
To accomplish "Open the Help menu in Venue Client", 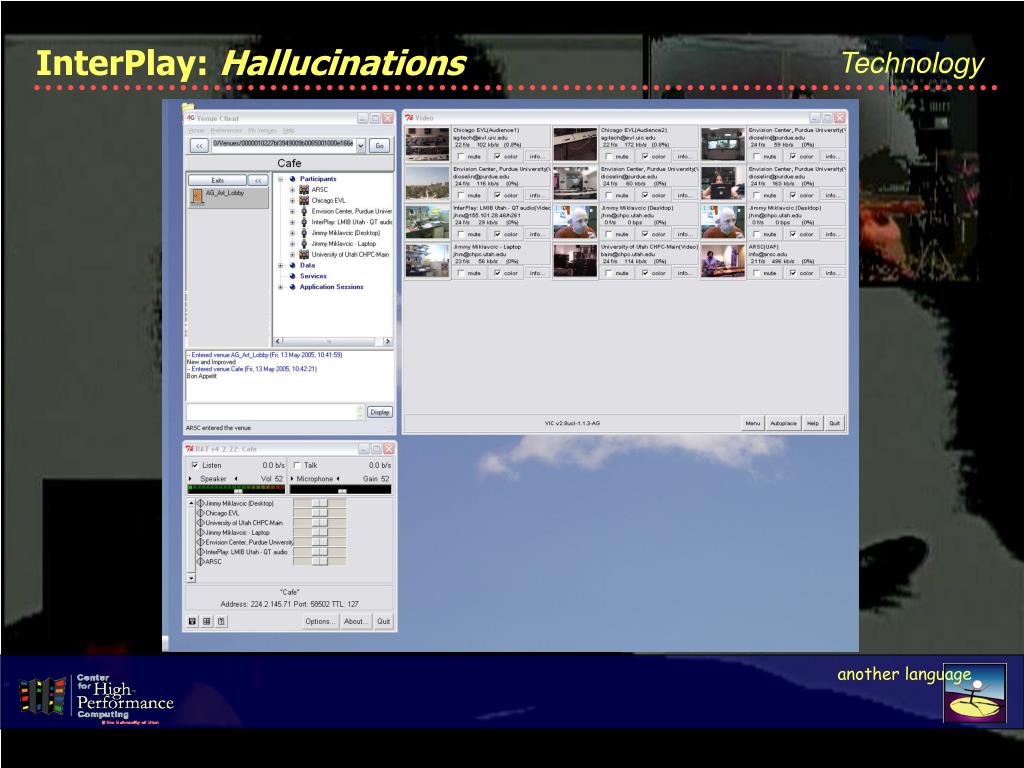I will pyautogui.click(x=289, y=131).
